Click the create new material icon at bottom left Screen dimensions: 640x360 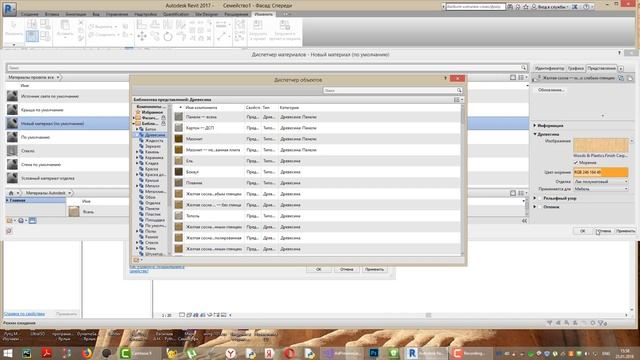(x=21, y=220)
